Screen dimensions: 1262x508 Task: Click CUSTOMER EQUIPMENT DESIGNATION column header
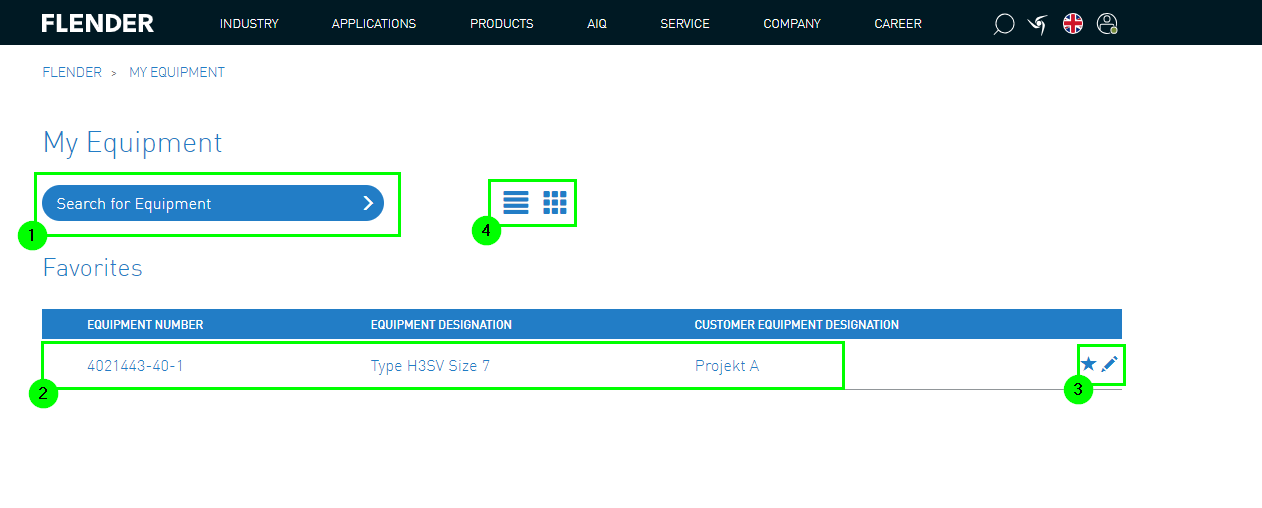pyautogui.click(x=797, y=325)
